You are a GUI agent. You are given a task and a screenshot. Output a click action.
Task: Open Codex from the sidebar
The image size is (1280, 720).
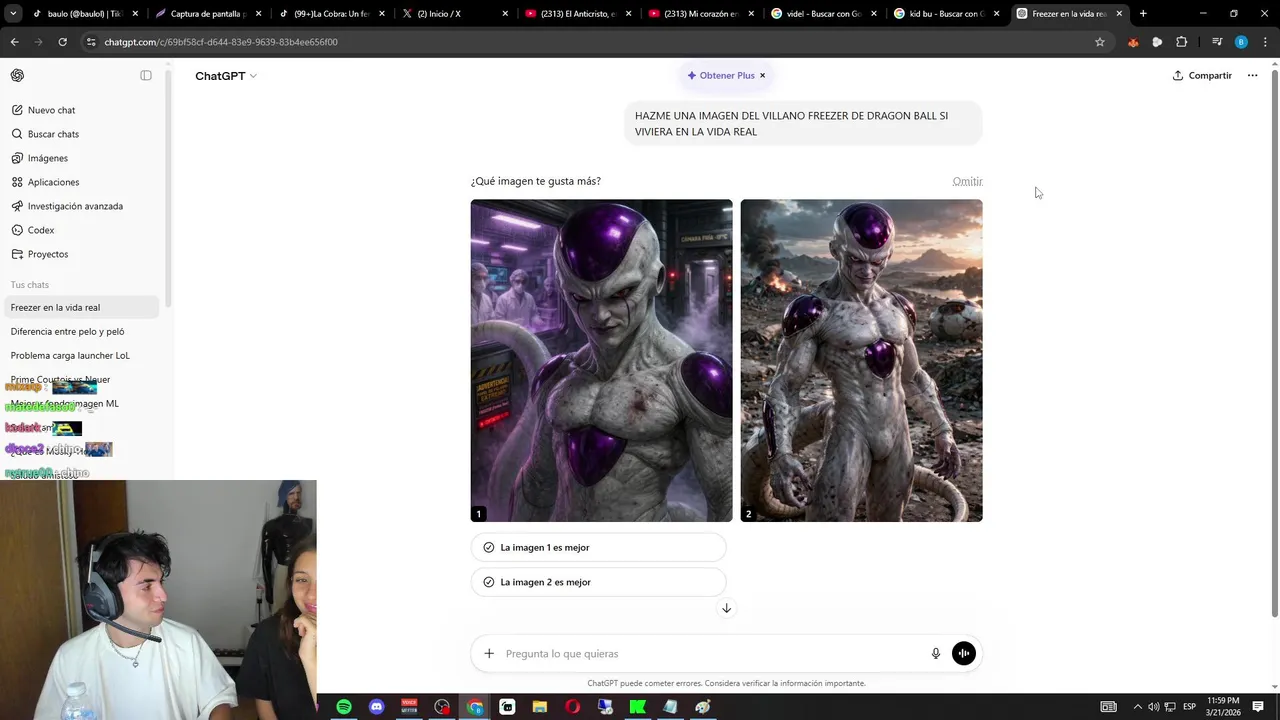point(82,230)
